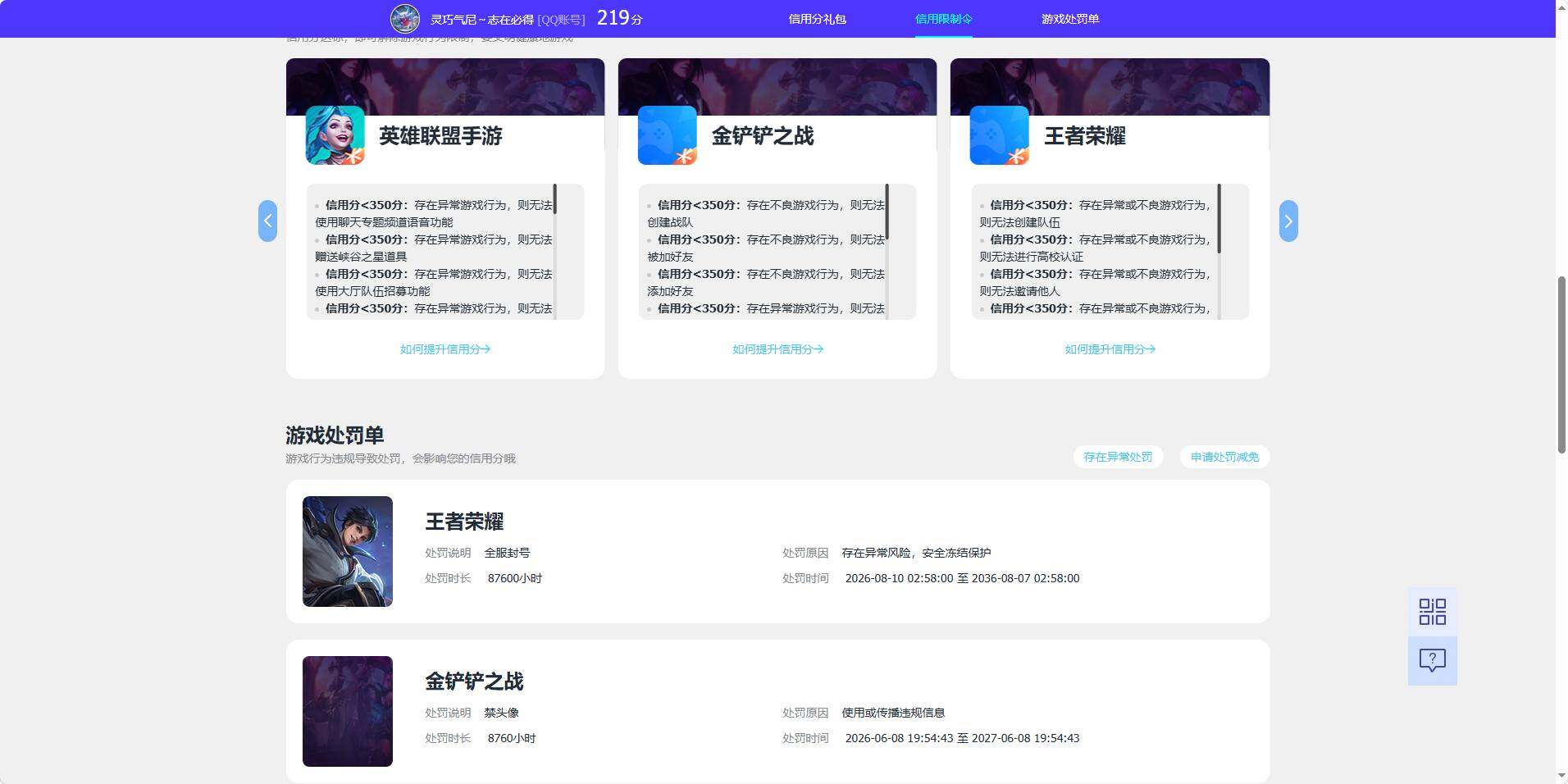The image size is (1568, 784).
Task: Click the 英雄联盟手游 game icon
Action: point(335,135)
